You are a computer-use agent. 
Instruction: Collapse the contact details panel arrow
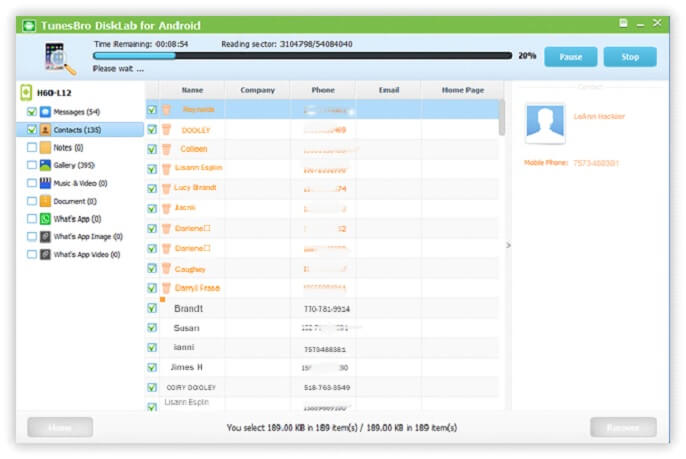[x=508, y=245]
